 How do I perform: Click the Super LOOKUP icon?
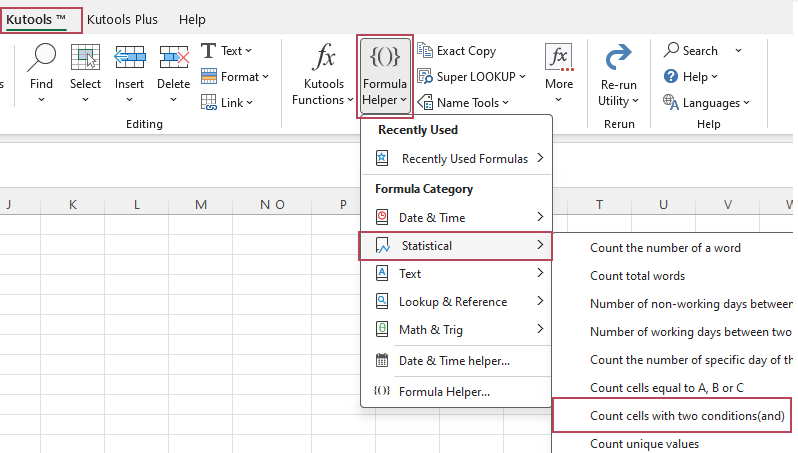425,76
